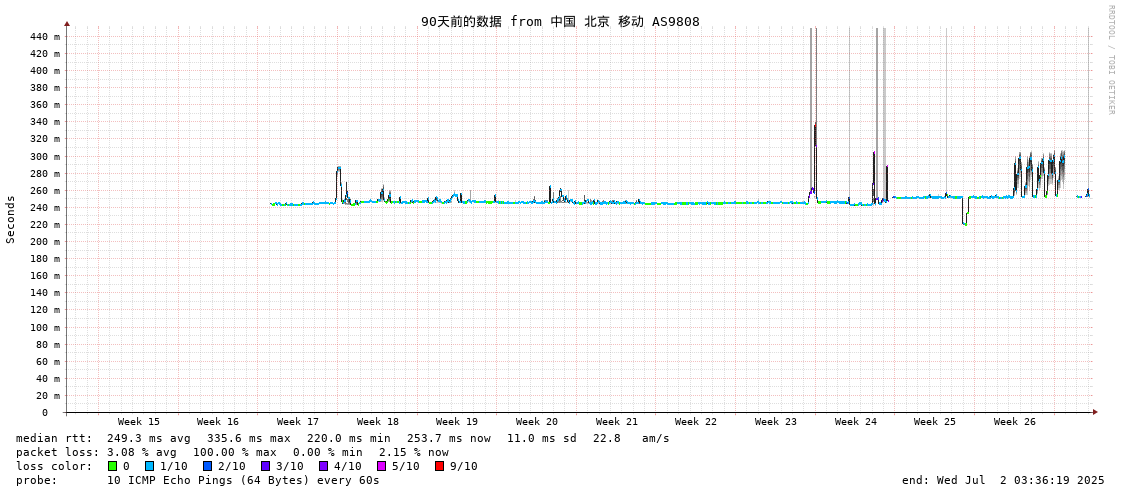The width and height of the screenshot is (1121, 494).
Task: Click the Week 20 axis label
Action: pyautogui.click(x=537, y=422)
